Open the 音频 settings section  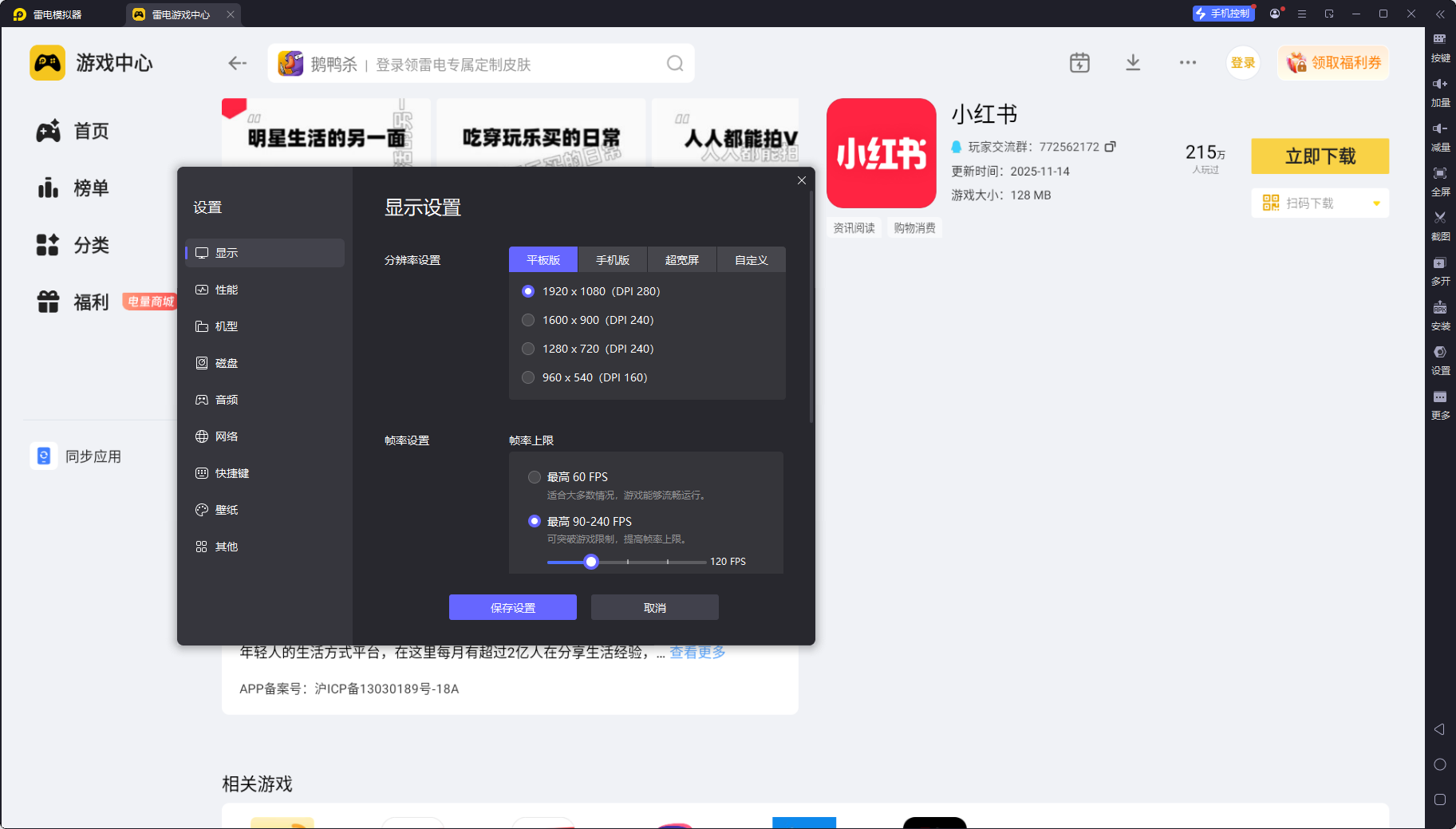click(265, 400)
